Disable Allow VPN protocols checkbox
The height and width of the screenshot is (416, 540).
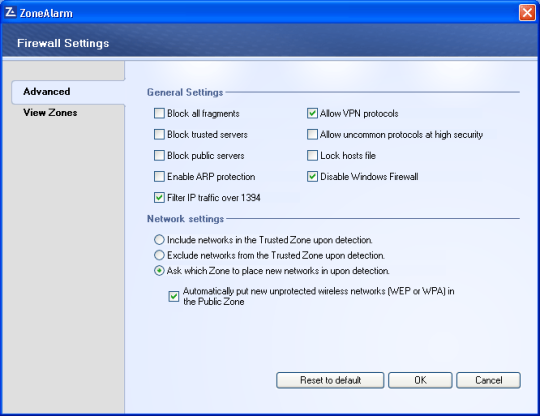(x=312, y=113)
